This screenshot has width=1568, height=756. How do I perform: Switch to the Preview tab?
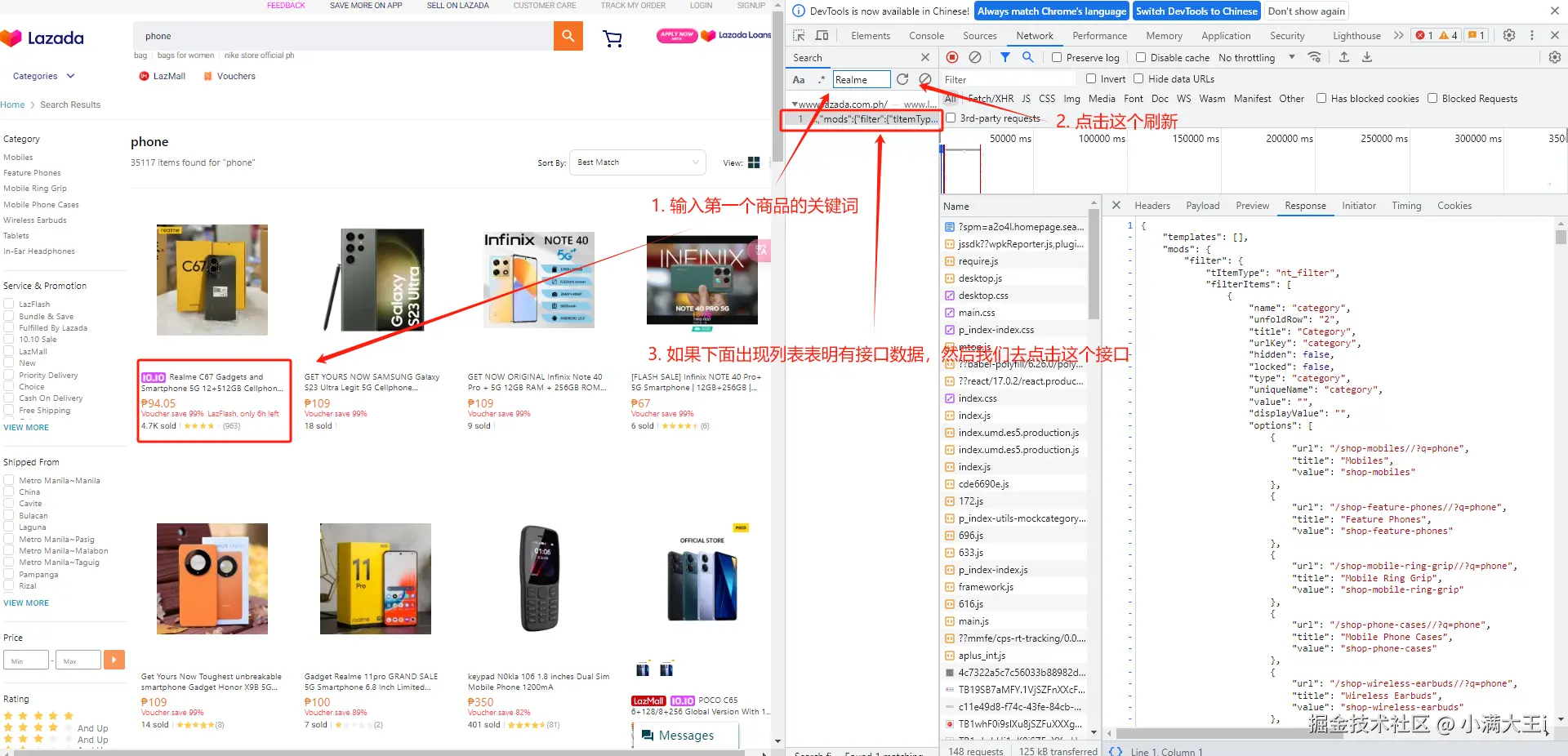1253,206
